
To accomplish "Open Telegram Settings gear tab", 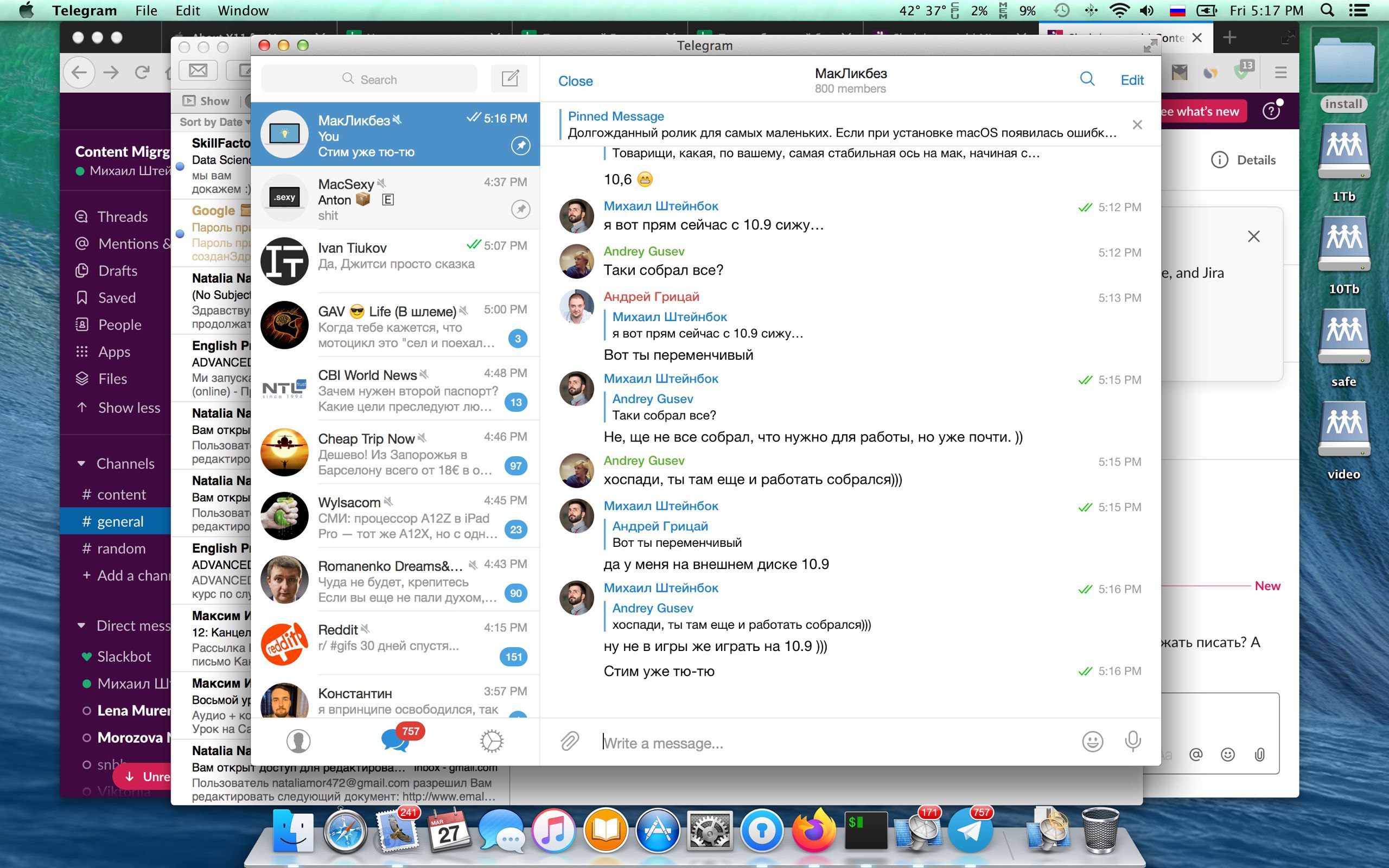I will 492,741.
